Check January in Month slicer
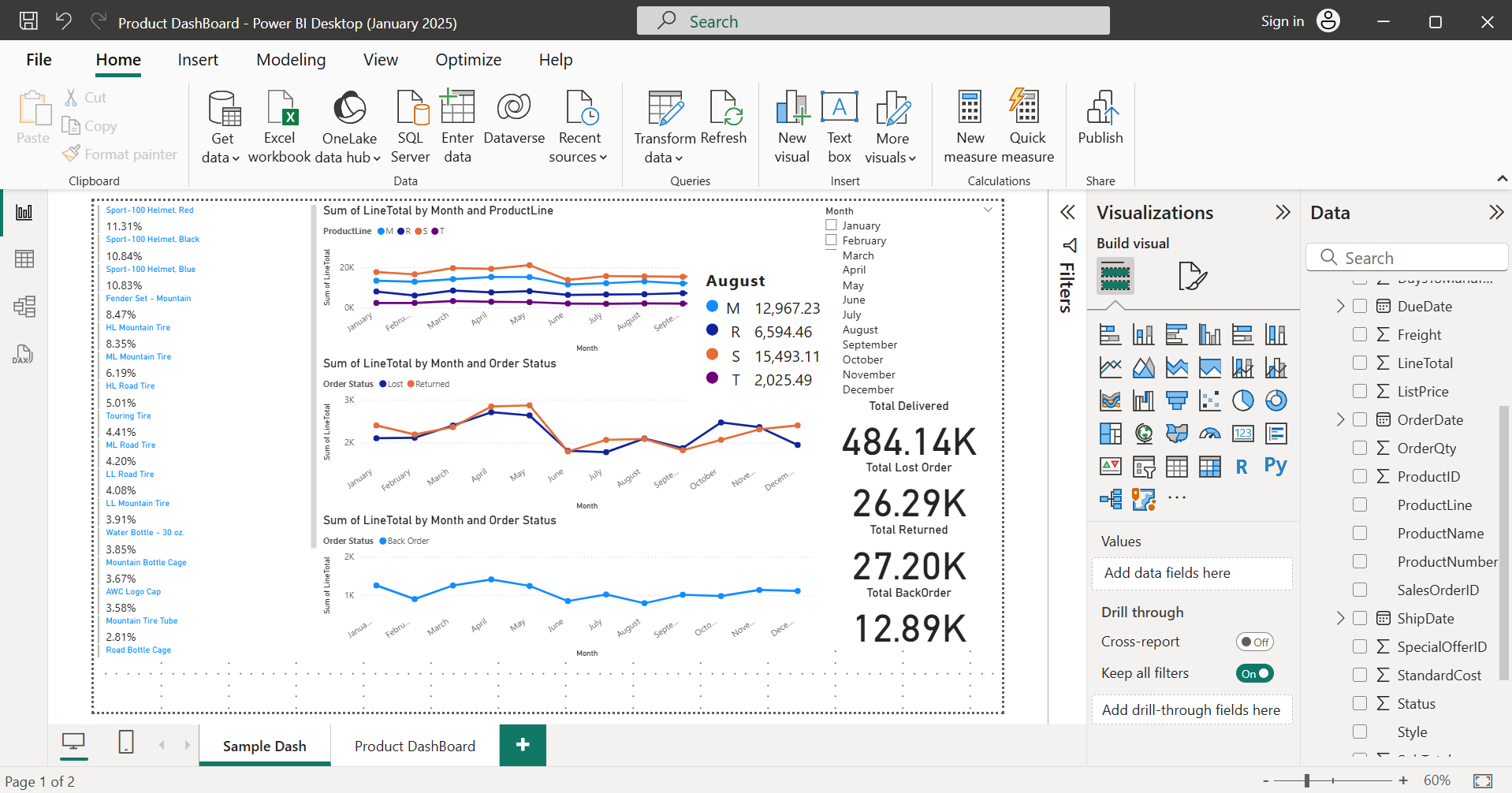 pyautogui.click(x=831, y=225)
